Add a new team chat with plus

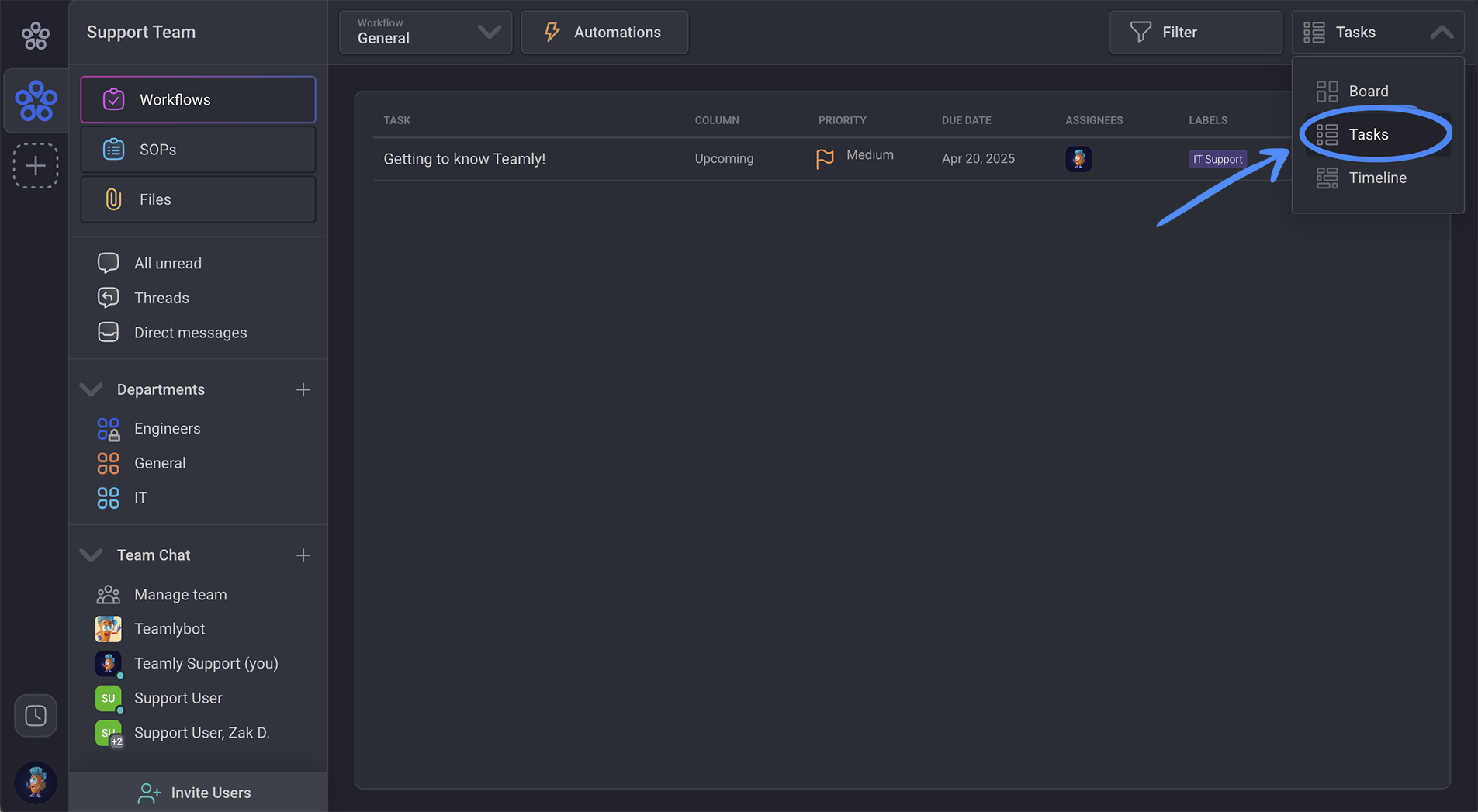(x=303, y=555)
